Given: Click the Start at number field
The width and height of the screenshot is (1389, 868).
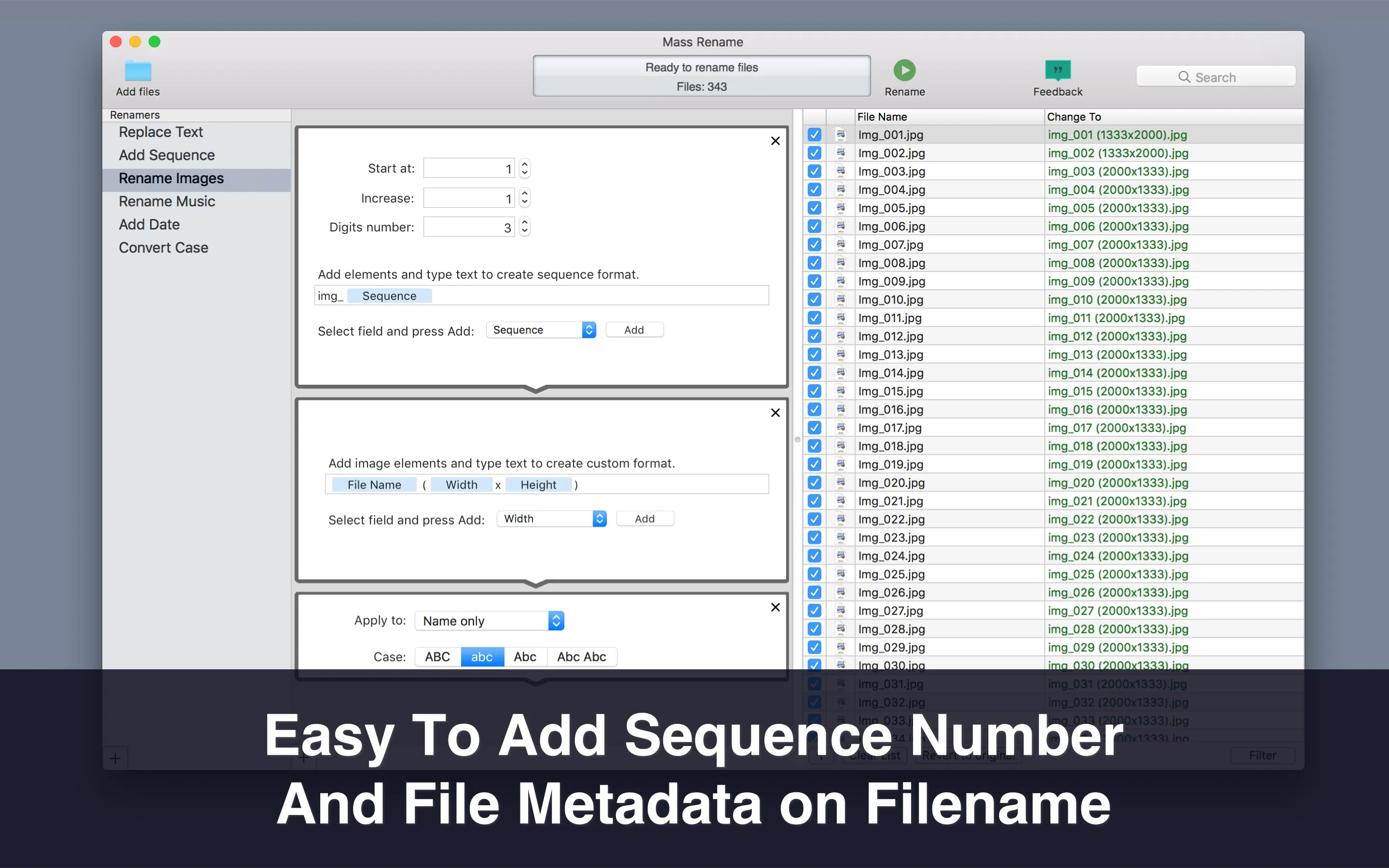Looking at the screenshot, I should [x=468, y=169].
